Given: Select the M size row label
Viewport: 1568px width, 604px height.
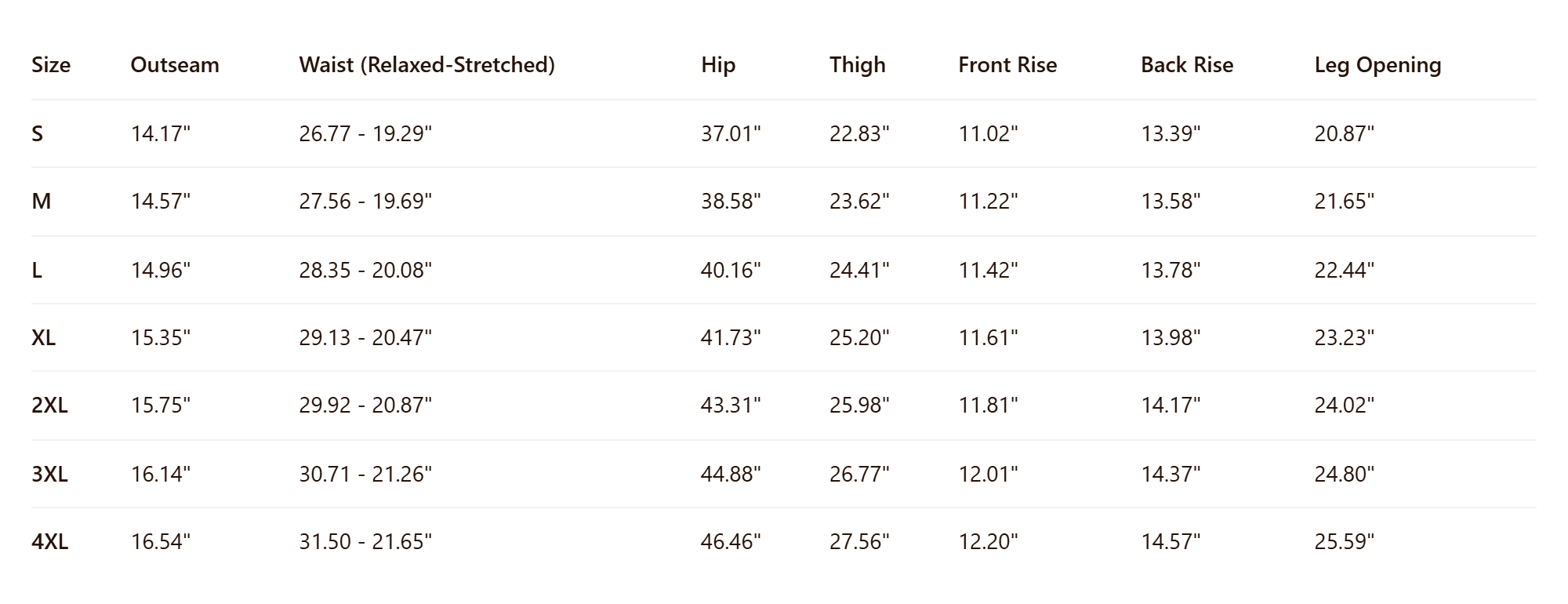Looking at the screenshot, I should [x=42, y=201].
